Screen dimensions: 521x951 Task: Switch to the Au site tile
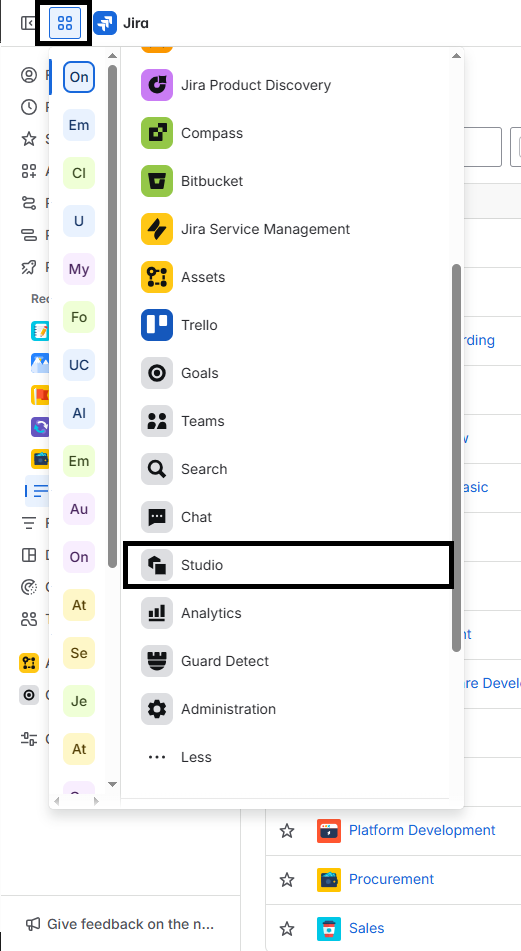pos(79,509)
